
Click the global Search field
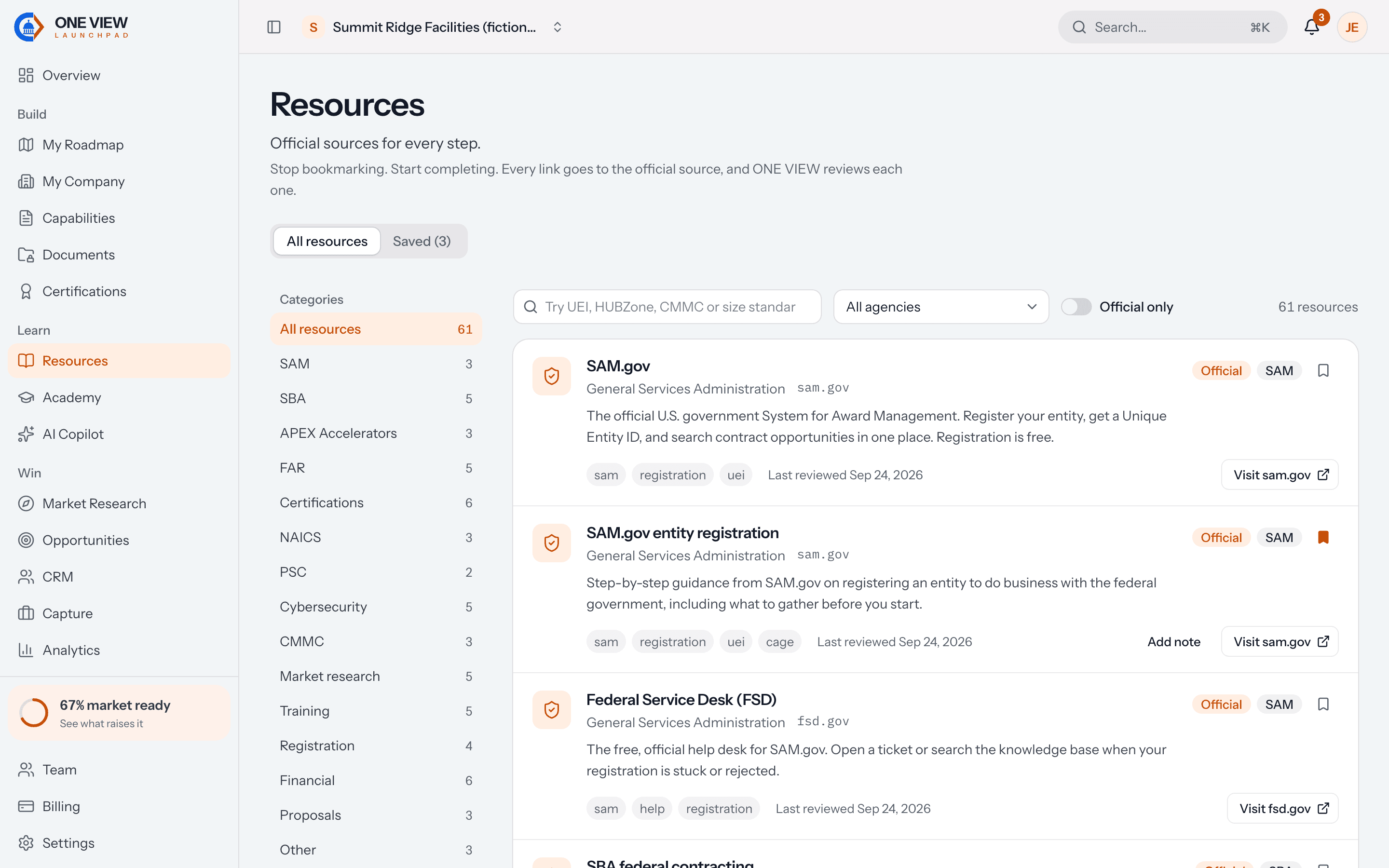1172,27
